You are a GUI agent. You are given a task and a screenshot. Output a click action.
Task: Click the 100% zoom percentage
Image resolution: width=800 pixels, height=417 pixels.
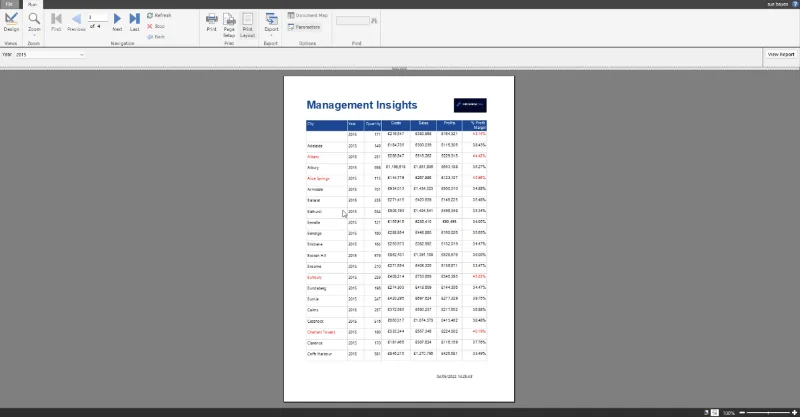click(x=729, y=413)
